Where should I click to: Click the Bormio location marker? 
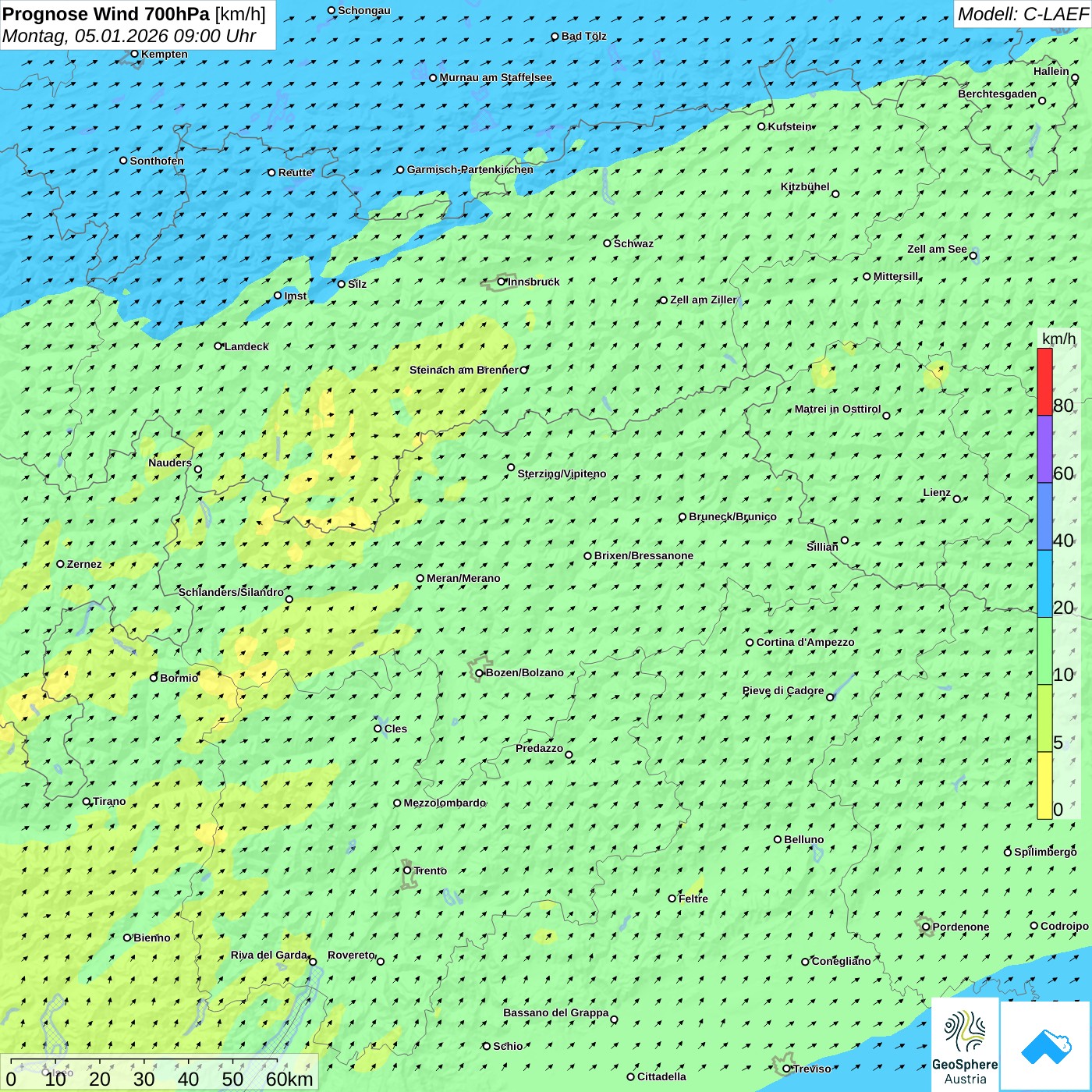point(154,678)
